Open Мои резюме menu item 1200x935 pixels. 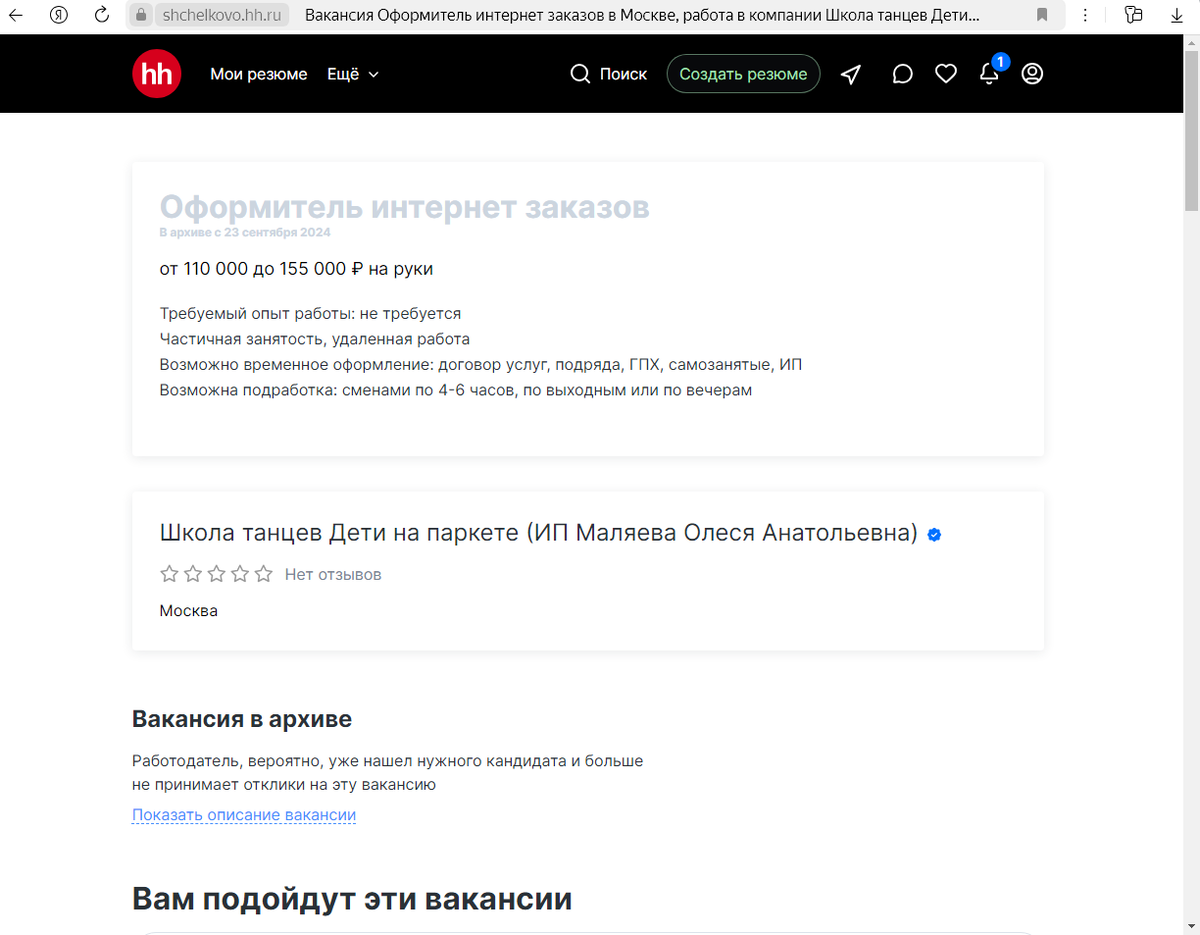[258, 74]
